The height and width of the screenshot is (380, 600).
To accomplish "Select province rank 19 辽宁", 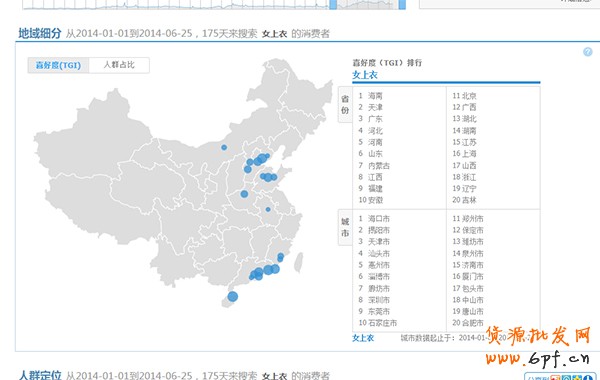I will click(464, 188).
